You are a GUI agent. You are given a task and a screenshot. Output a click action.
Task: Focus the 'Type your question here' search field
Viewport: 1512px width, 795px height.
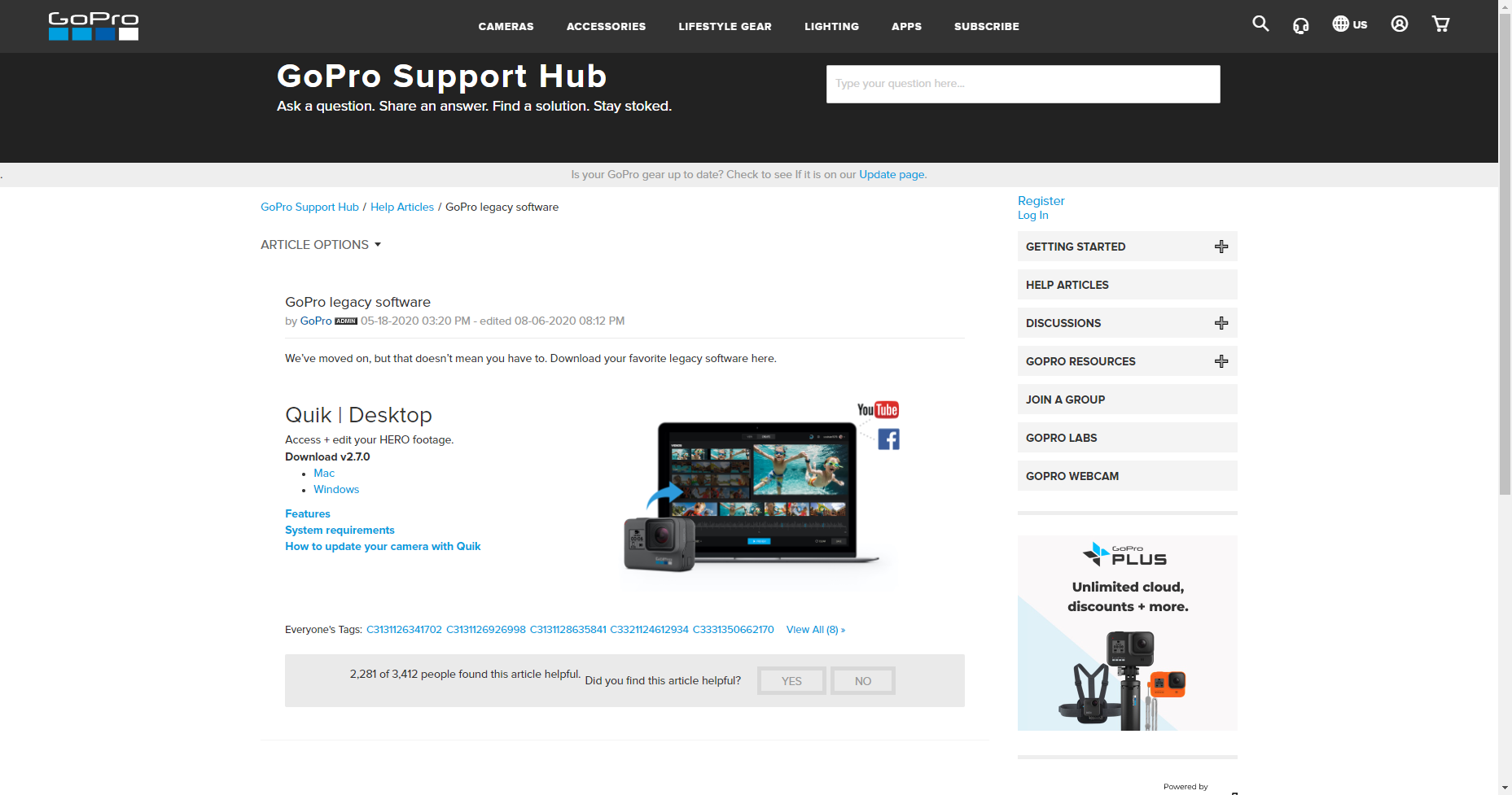coord(1023,84)
